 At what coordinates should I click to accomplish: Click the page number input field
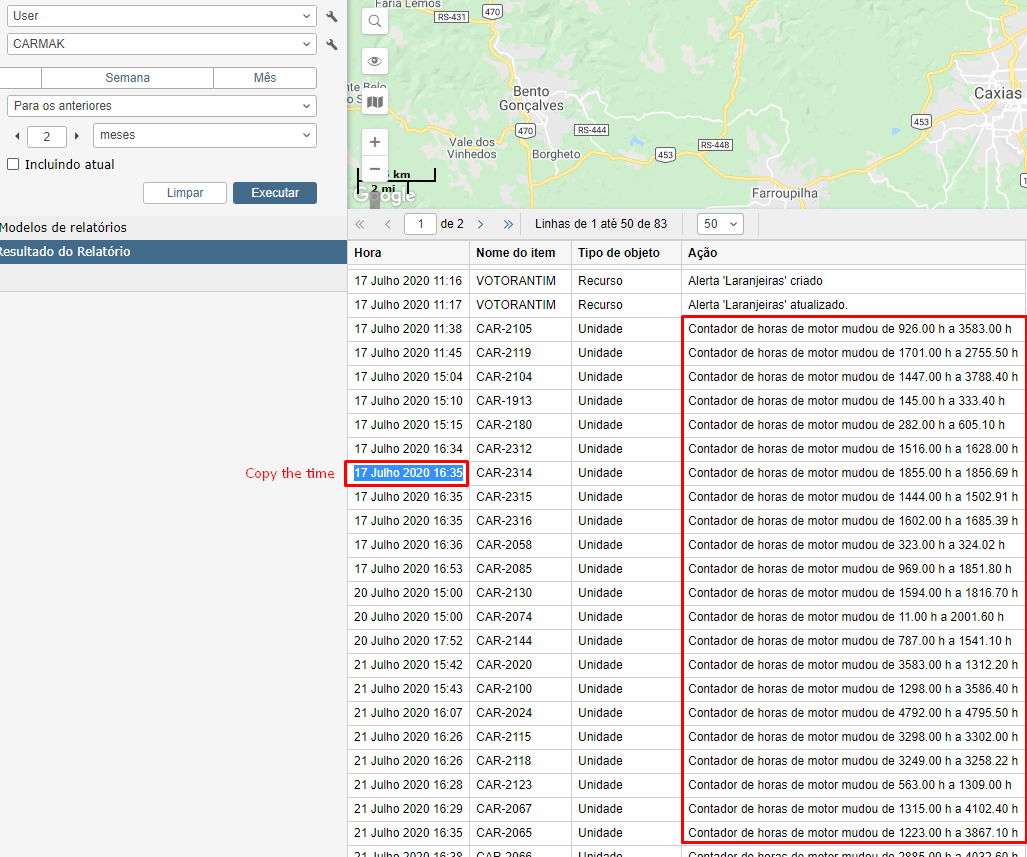coord(420,224)
